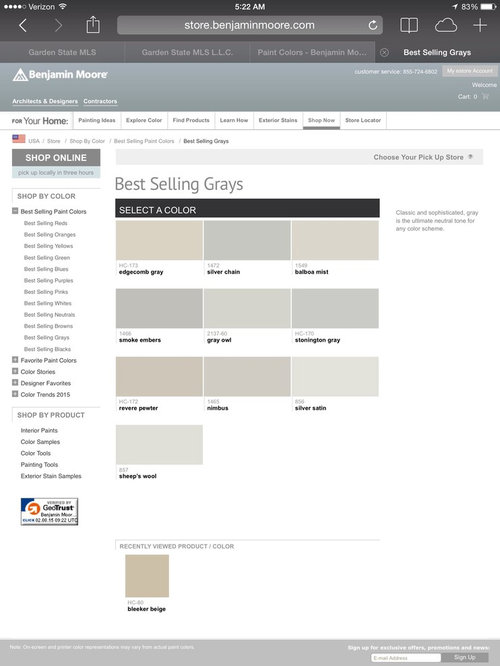
Task: Collapse Best Selling Paint Colors section
Action: pos(15,211)
